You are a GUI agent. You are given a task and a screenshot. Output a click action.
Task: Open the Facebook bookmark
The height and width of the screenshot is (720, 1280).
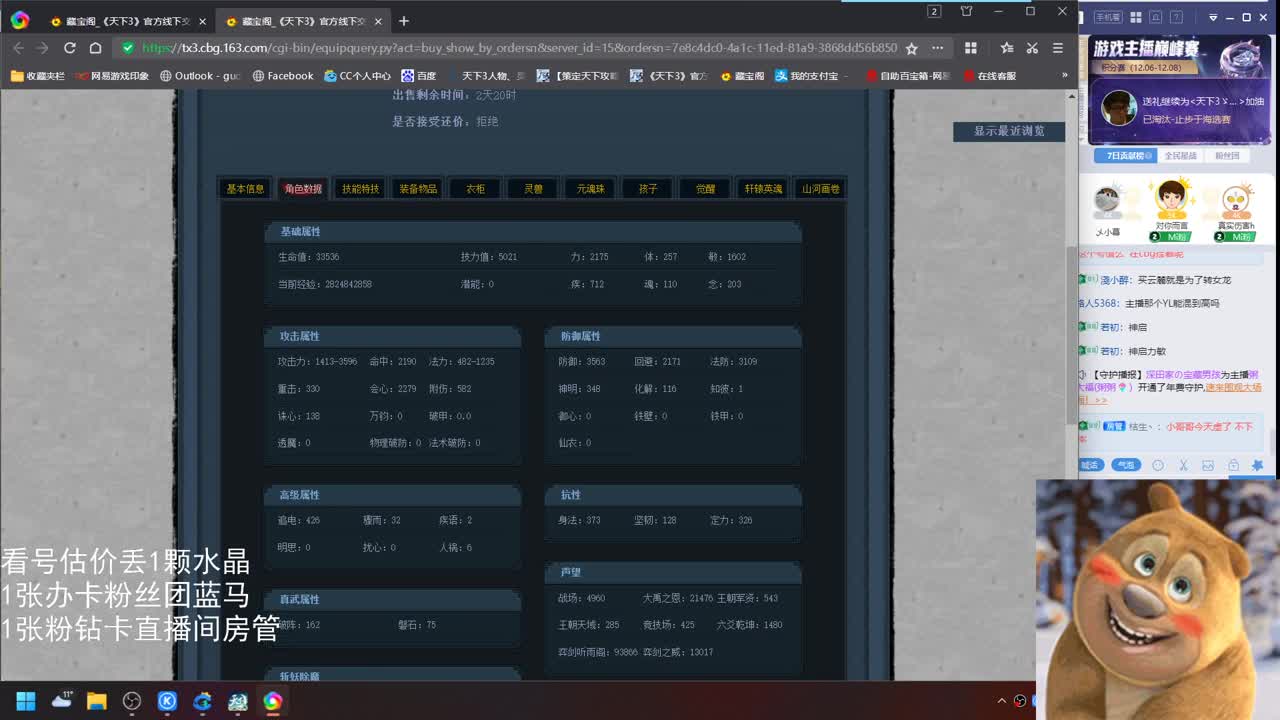(283, 76)
